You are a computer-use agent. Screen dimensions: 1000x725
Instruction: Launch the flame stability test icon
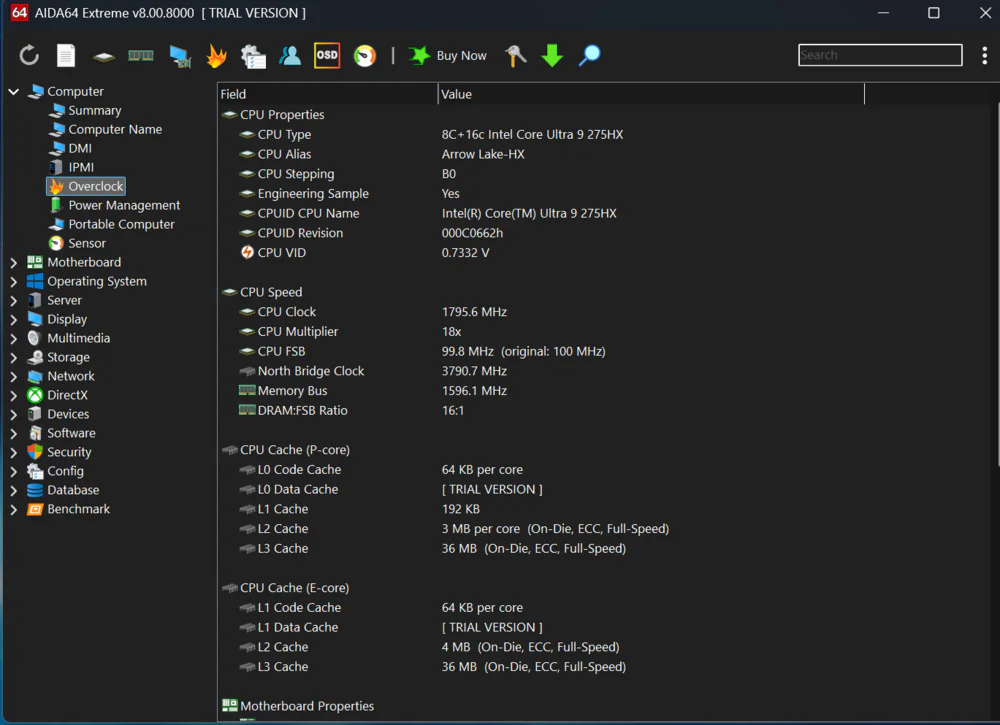click(x=216, y=56)
